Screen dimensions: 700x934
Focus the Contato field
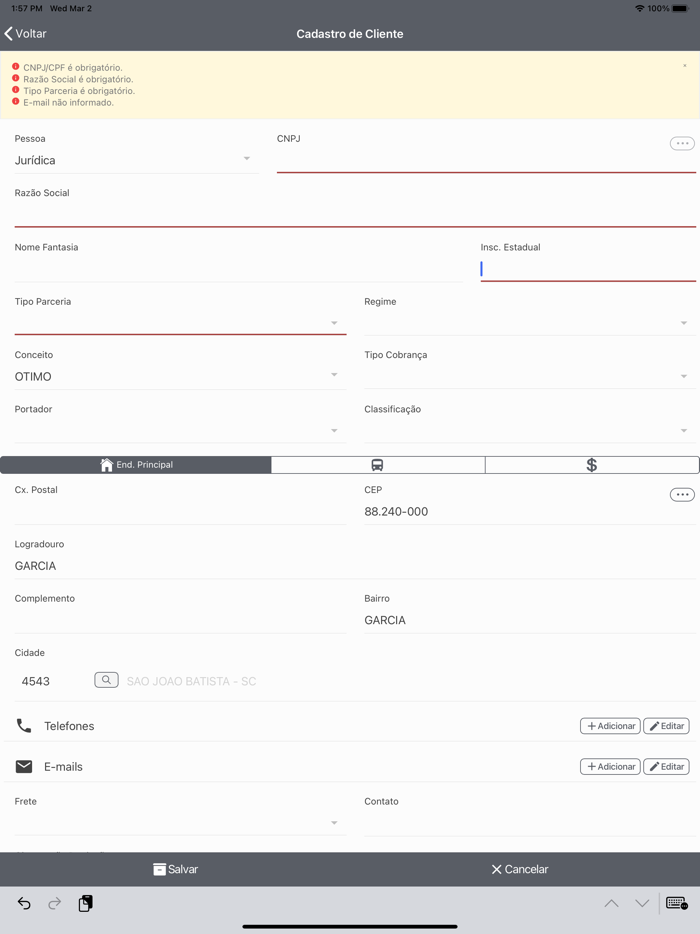point(530,823)
